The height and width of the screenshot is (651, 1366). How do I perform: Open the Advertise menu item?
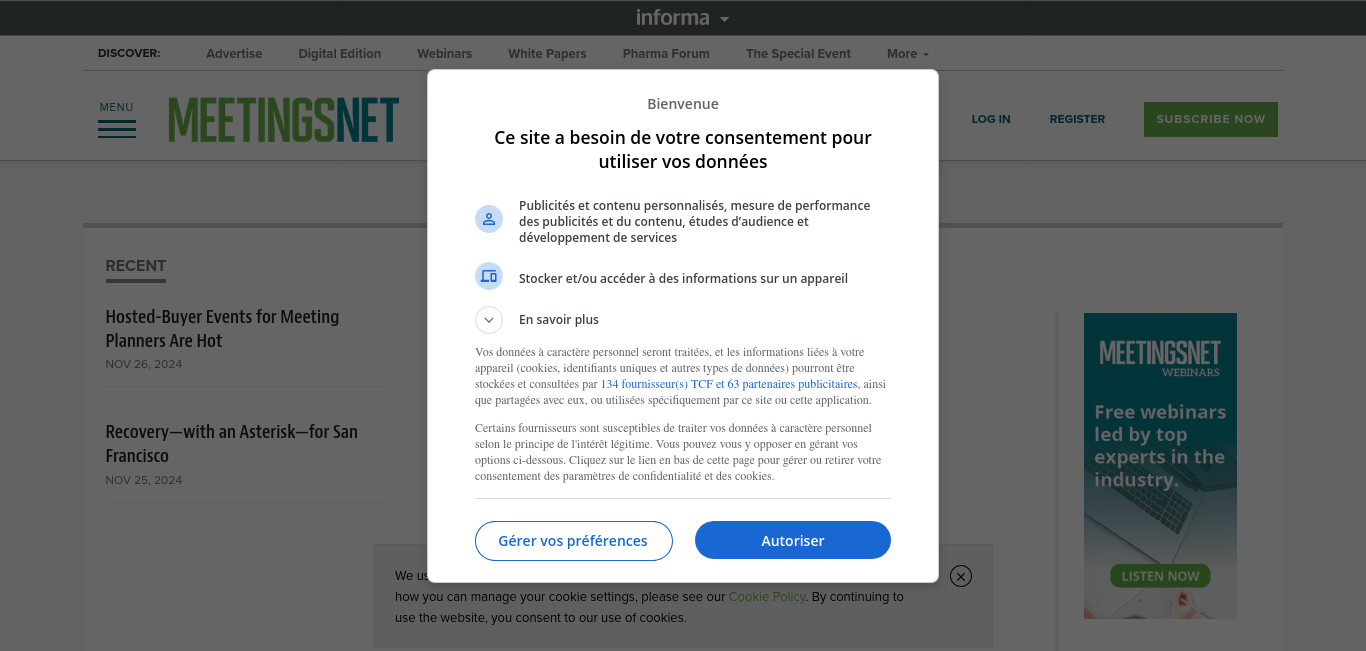(234, 54)
